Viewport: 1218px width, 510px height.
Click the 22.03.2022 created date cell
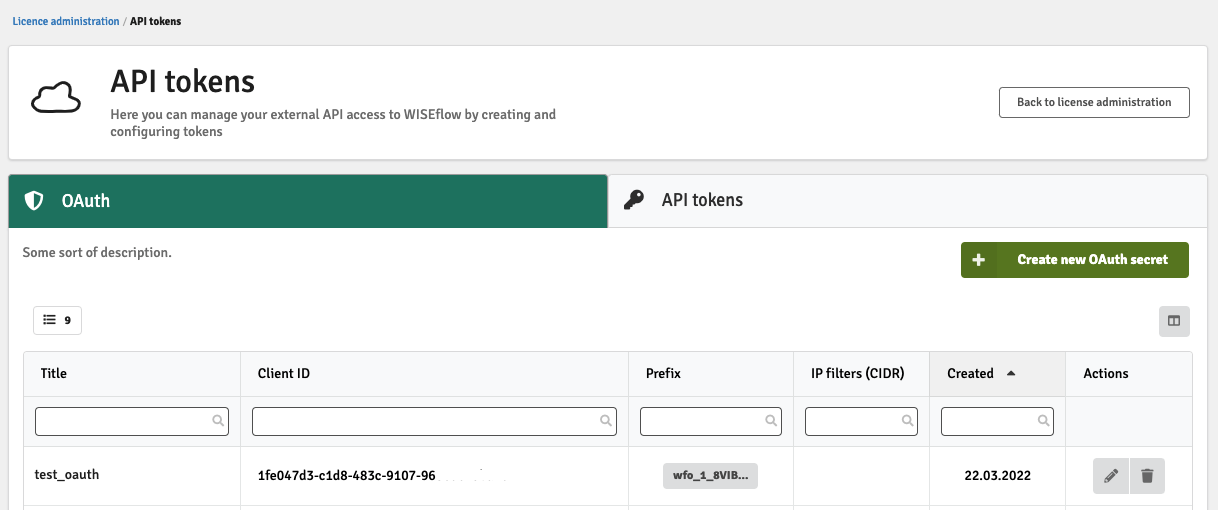click(997, 476)
